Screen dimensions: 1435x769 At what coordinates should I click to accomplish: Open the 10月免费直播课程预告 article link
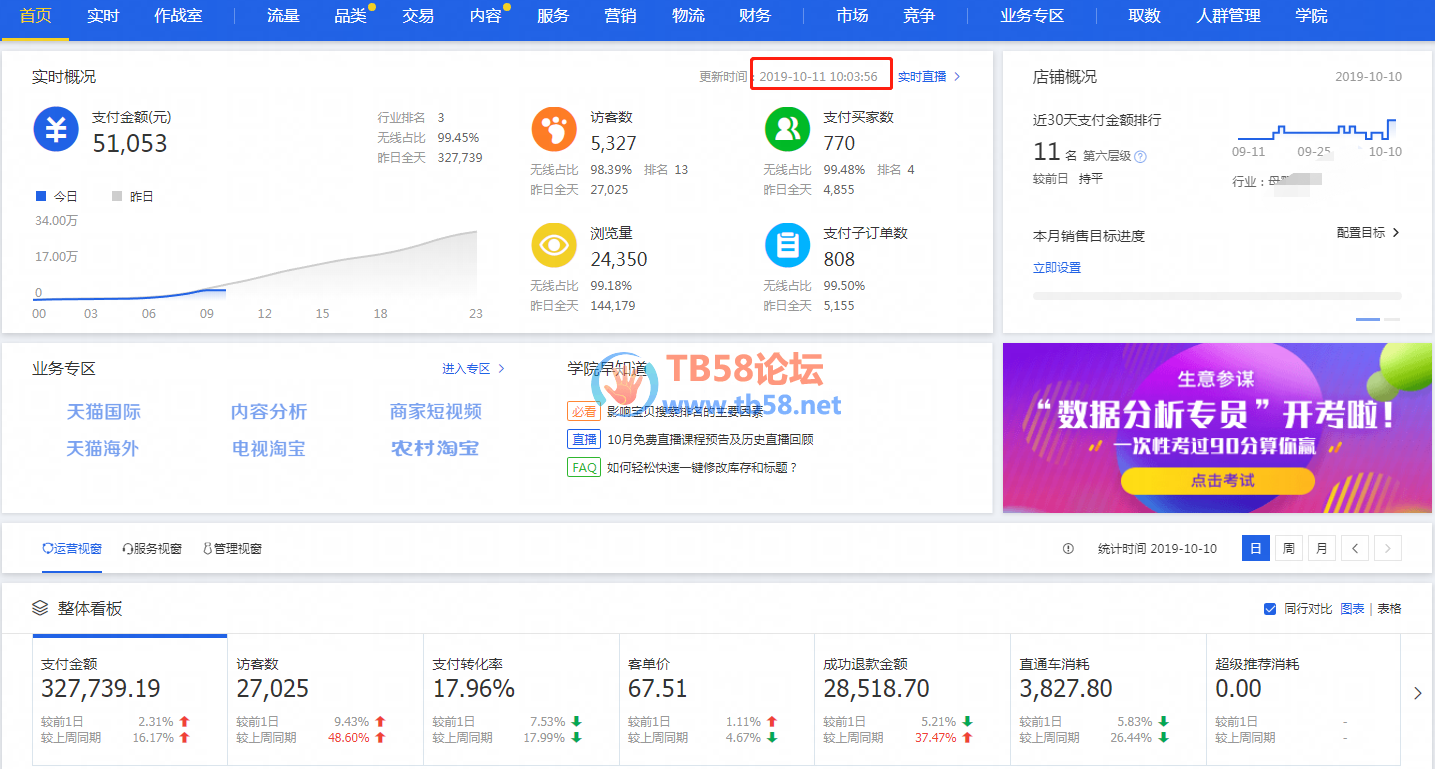[710, 439]
